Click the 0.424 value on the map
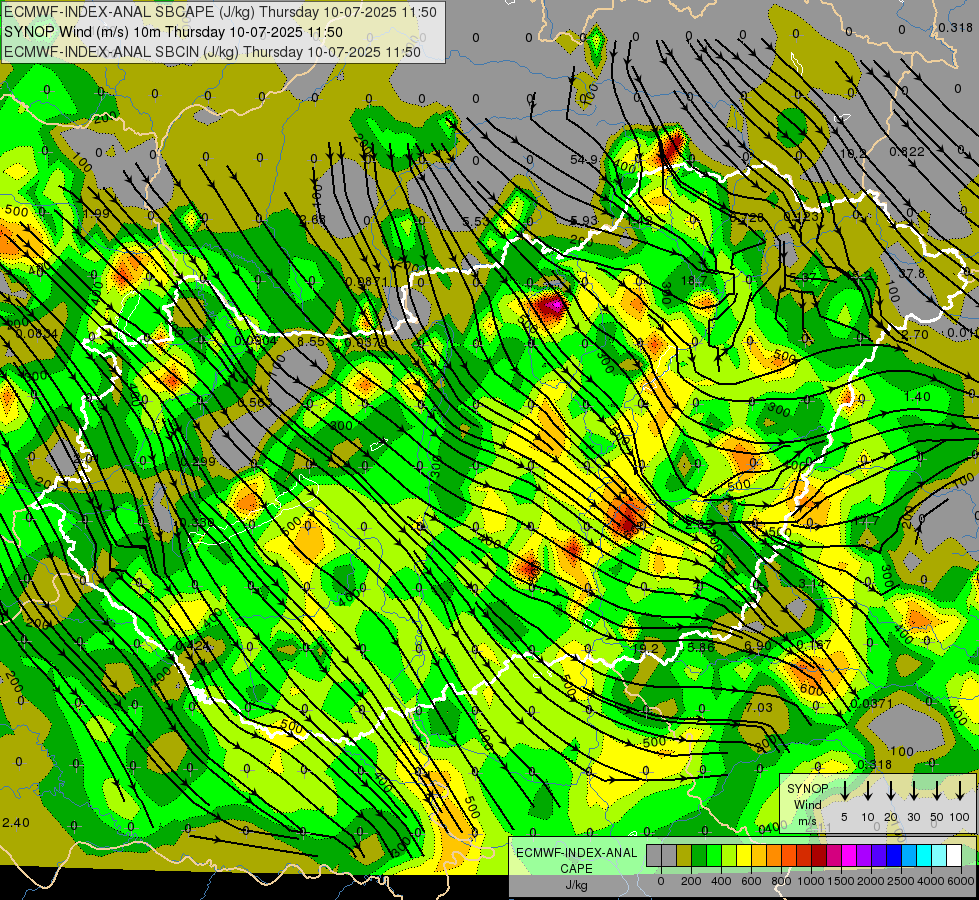Viewport: 979px width, 900px height. point(193,646)
